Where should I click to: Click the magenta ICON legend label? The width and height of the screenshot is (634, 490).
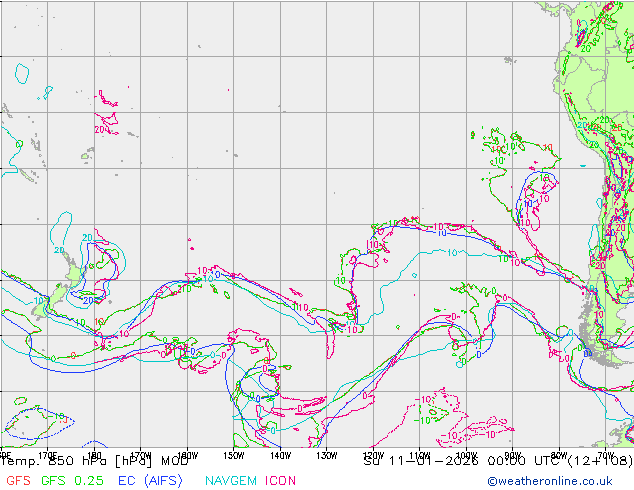click(x=280, y=481)
